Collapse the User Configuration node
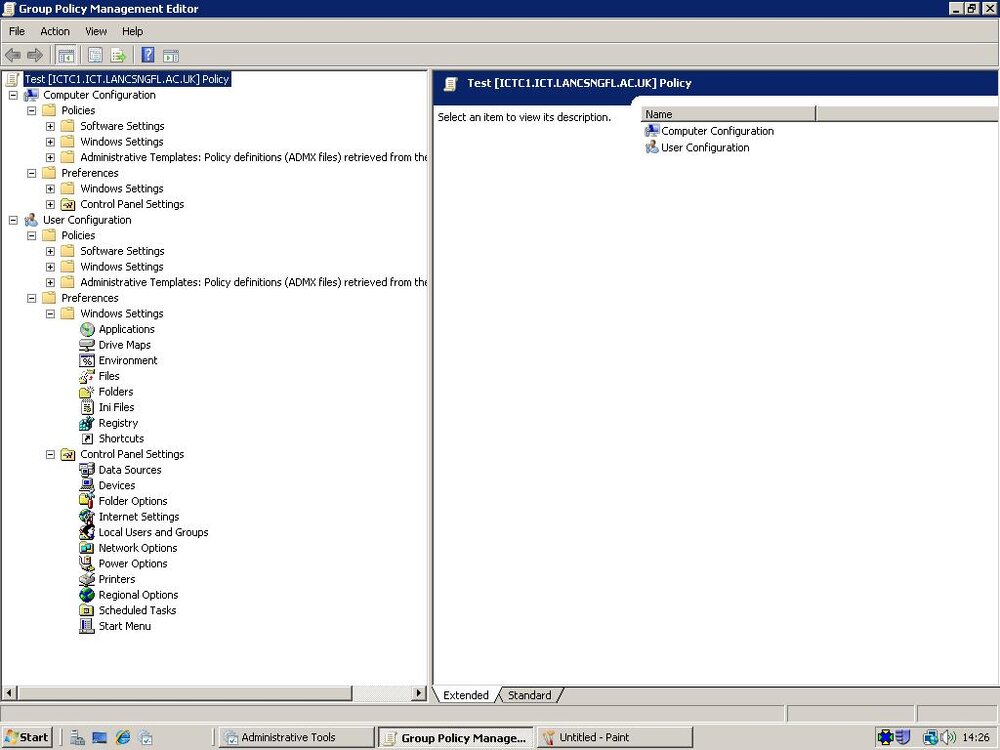Image resolution: width=1000 pixels, height=750 pixels. pos(13,220)
